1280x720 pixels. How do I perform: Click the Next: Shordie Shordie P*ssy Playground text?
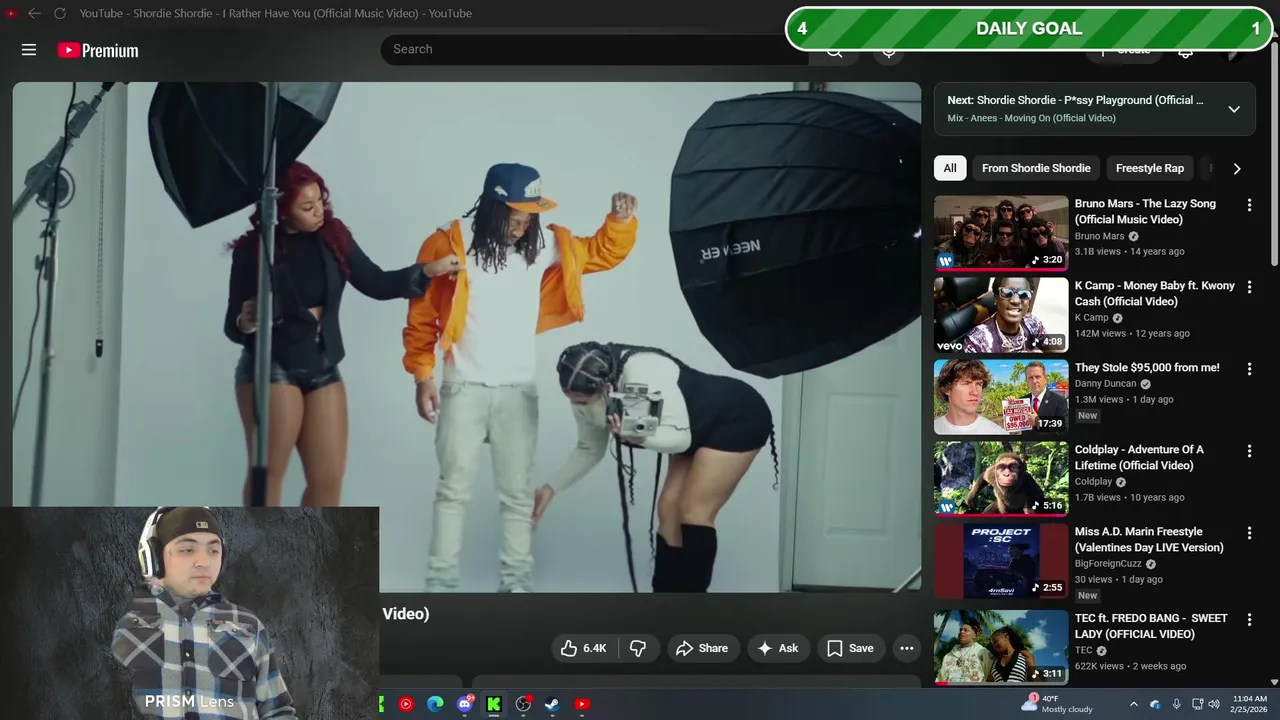[x=1075, y=100]
